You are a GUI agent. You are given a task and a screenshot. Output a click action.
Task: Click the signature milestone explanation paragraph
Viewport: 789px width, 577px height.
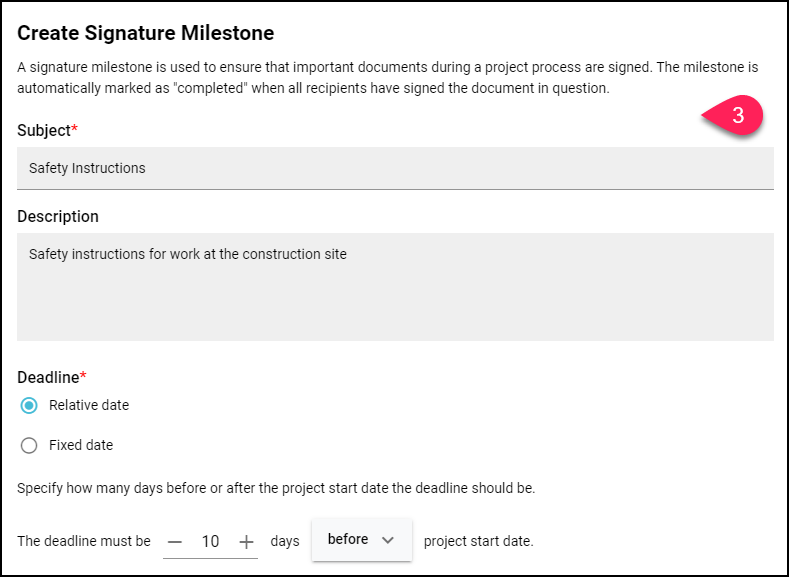[387, 77]
